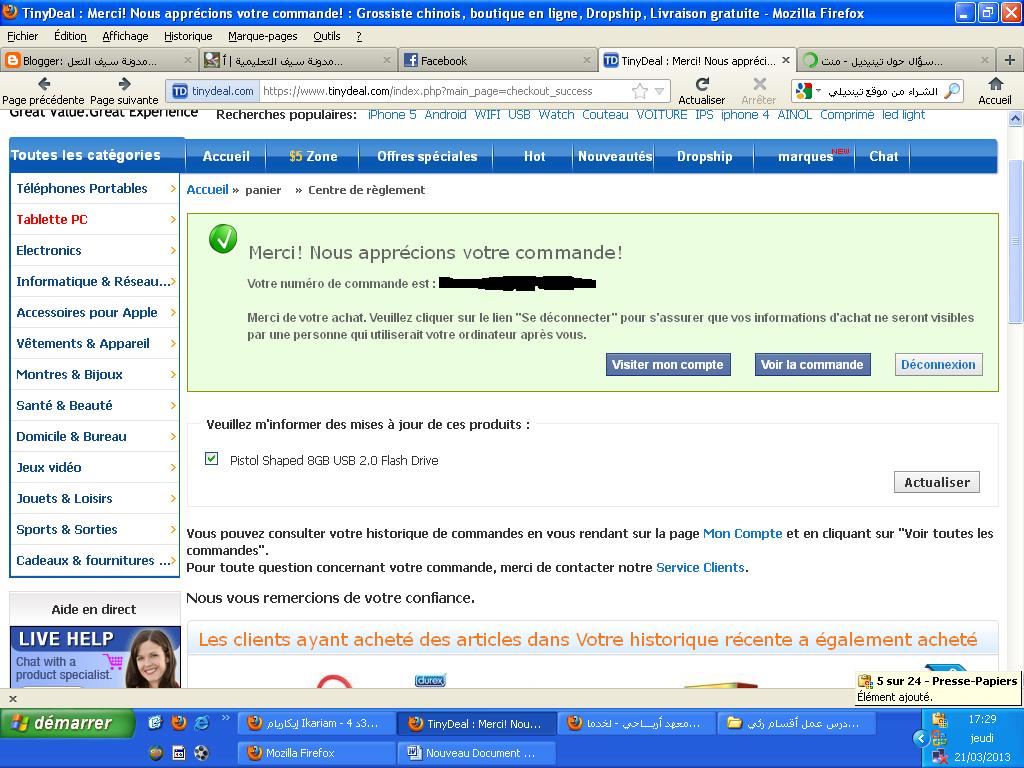Open the Mon Compte link
This screenshot has height=768, width=1024.
point(743,533)
